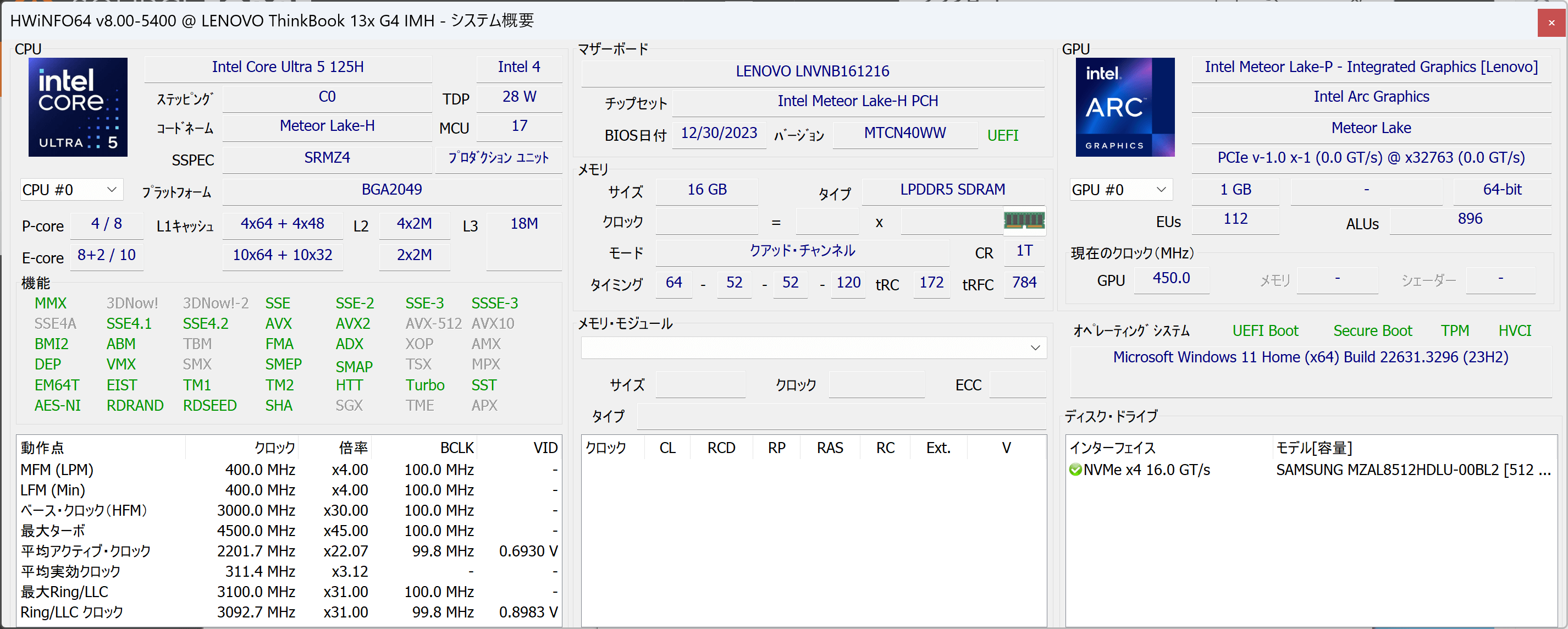Expand the memory module selection dropdown
Screen dimensions: 1568x629
pos(814,347)
